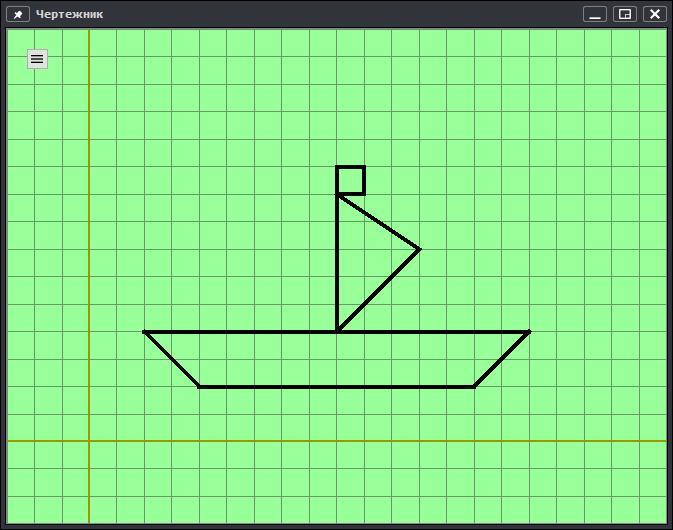Open the hamburger menu on the canvas
The height and width of the screenshot is (530, 673).
[x=37, y=59]
